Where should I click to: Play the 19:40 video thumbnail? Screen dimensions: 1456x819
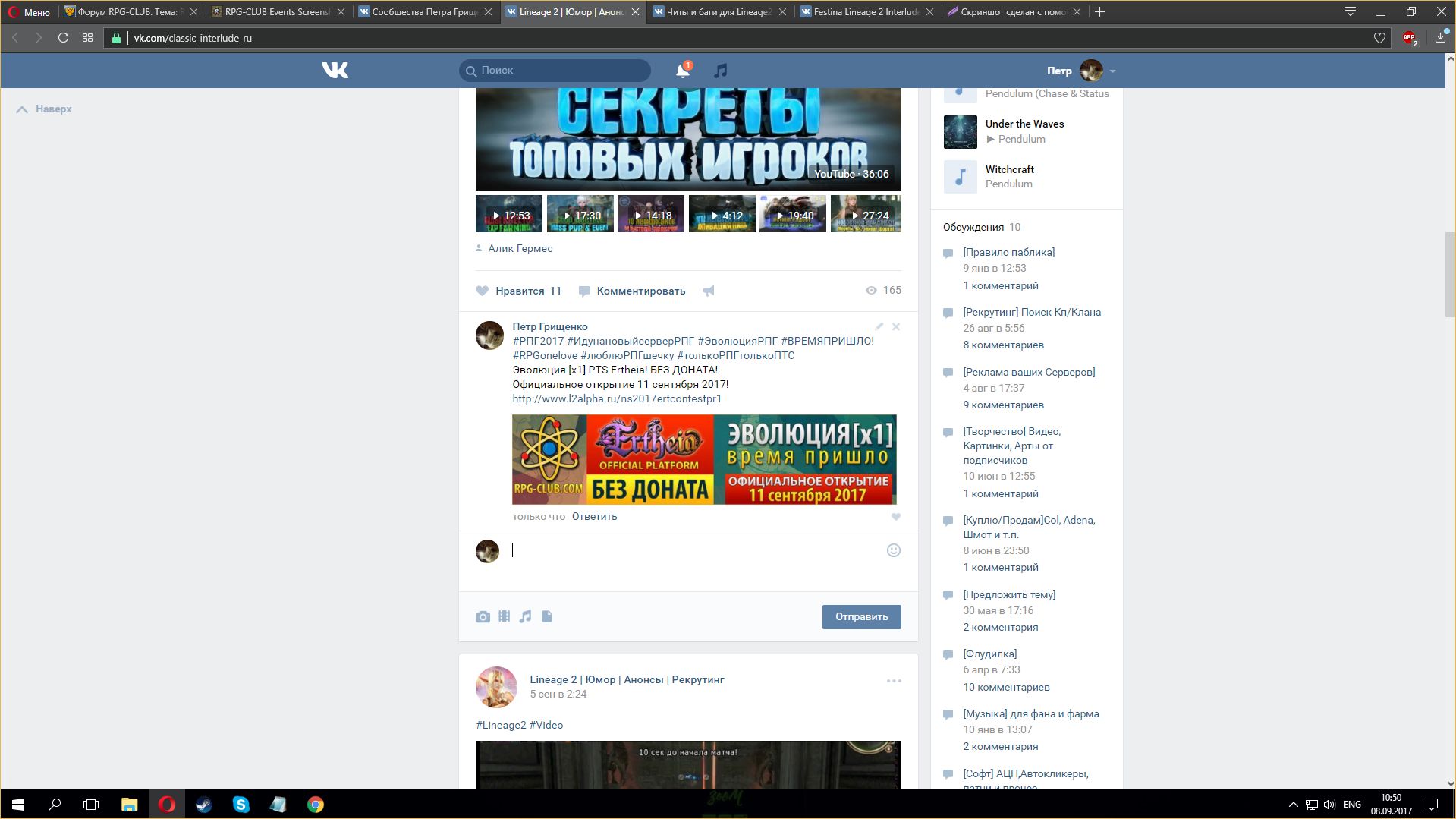(793, 214)
